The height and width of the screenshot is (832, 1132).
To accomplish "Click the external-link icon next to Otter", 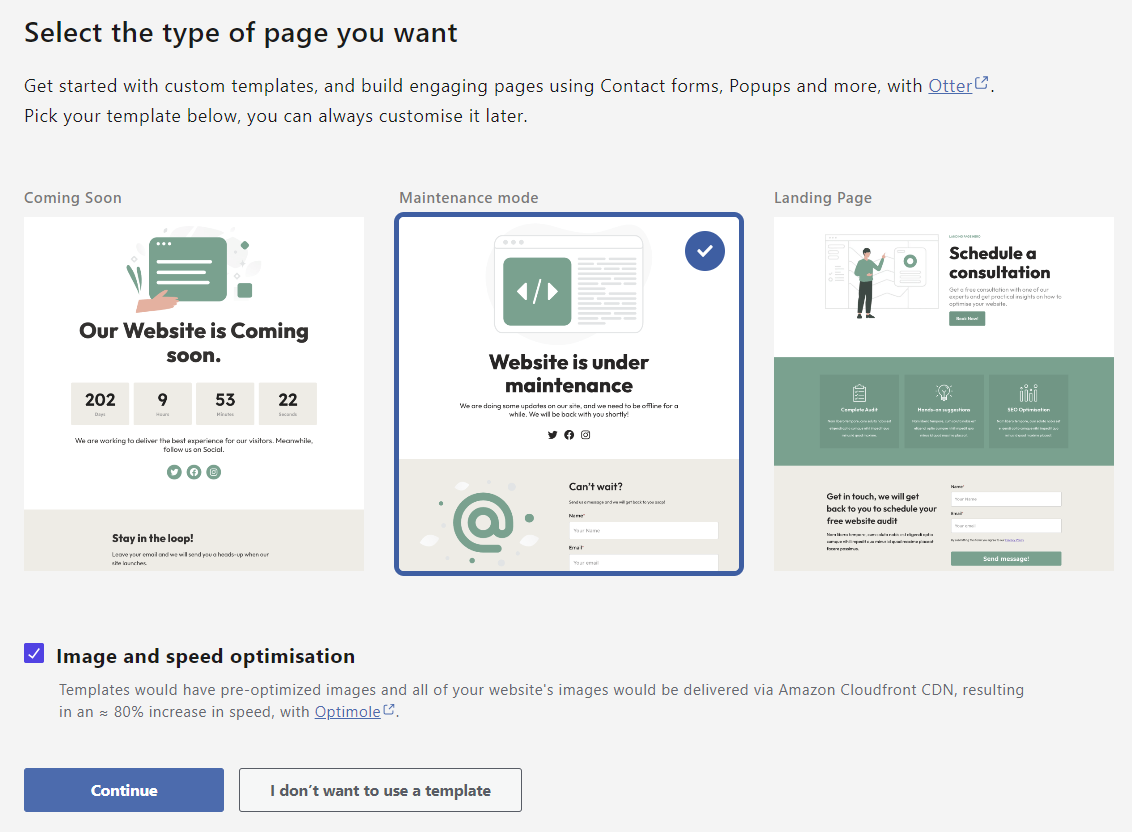I will click(980, 80).
